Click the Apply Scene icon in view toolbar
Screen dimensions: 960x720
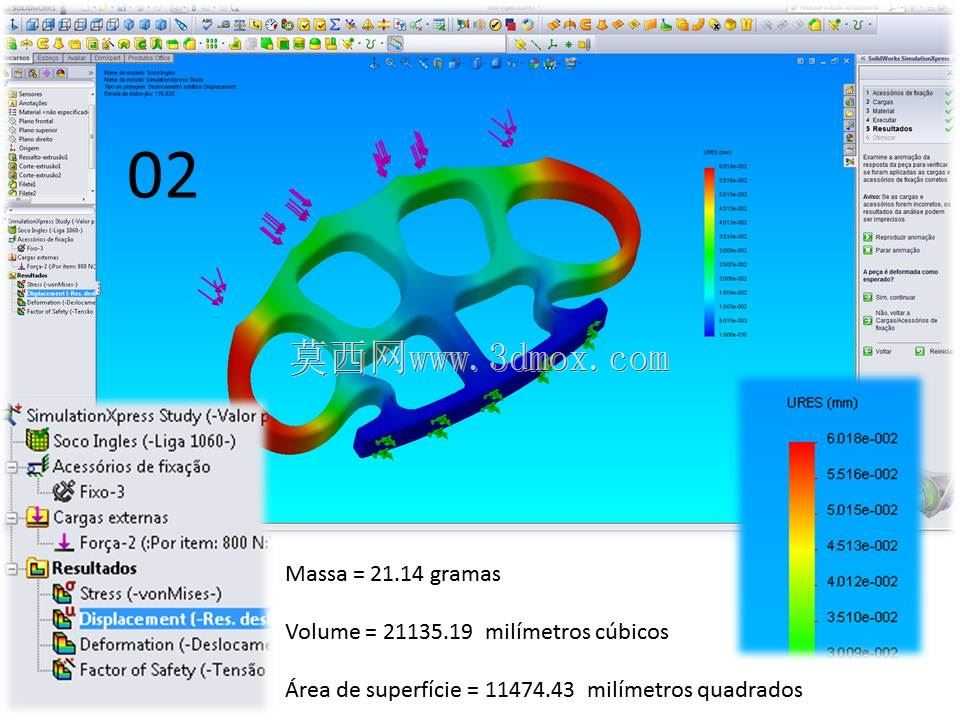coord(550,63)
